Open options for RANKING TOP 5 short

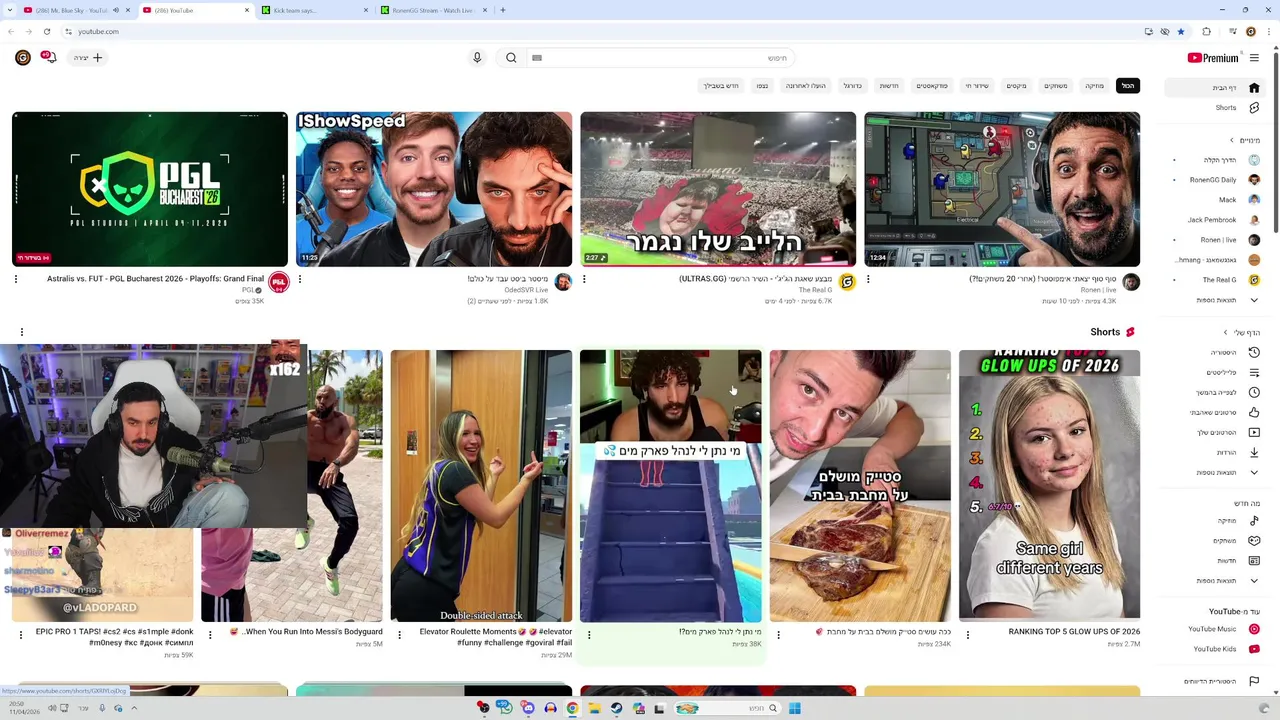(967, 633)
